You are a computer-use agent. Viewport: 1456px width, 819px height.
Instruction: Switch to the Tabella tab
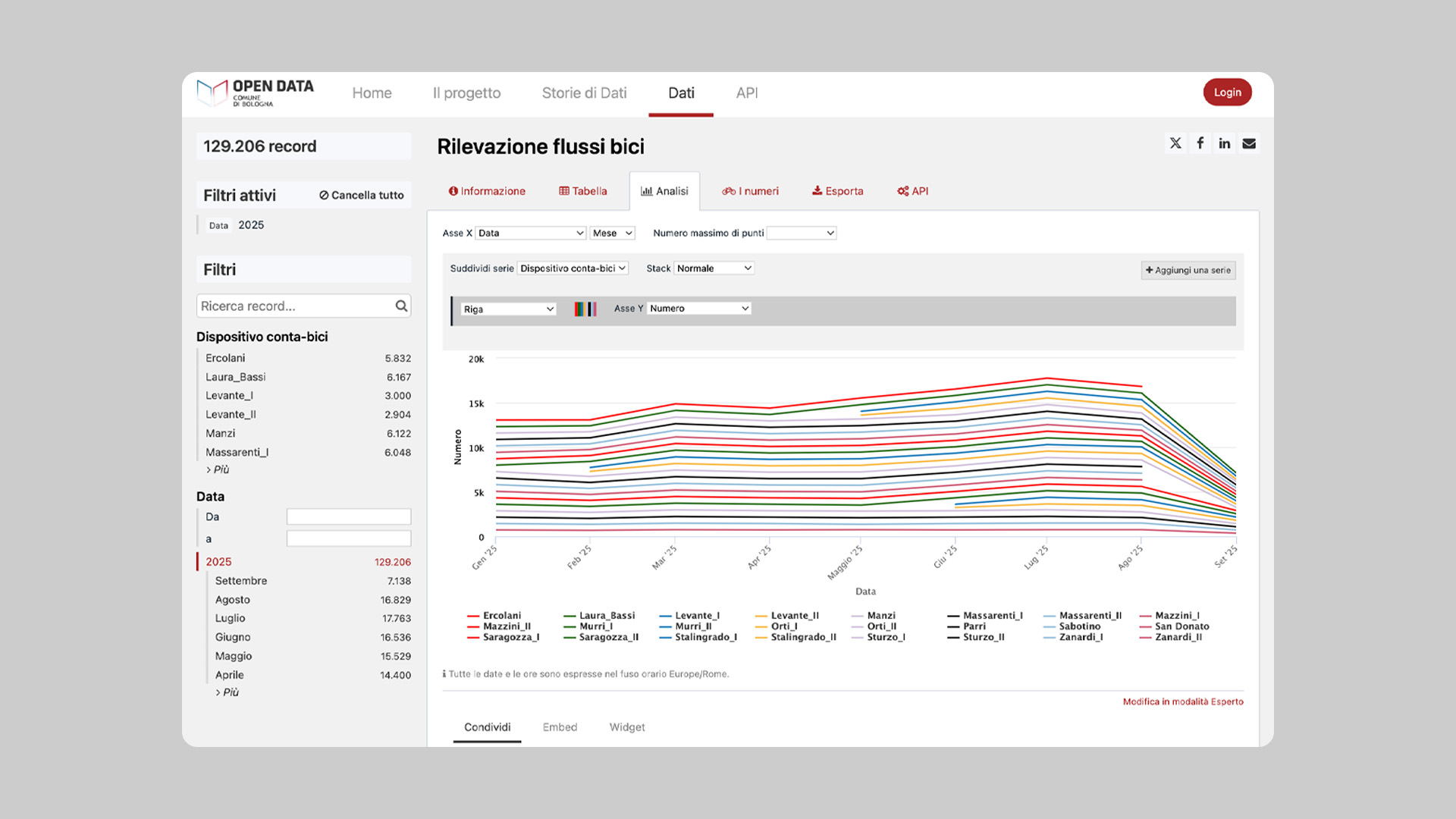tap(582, 191)
